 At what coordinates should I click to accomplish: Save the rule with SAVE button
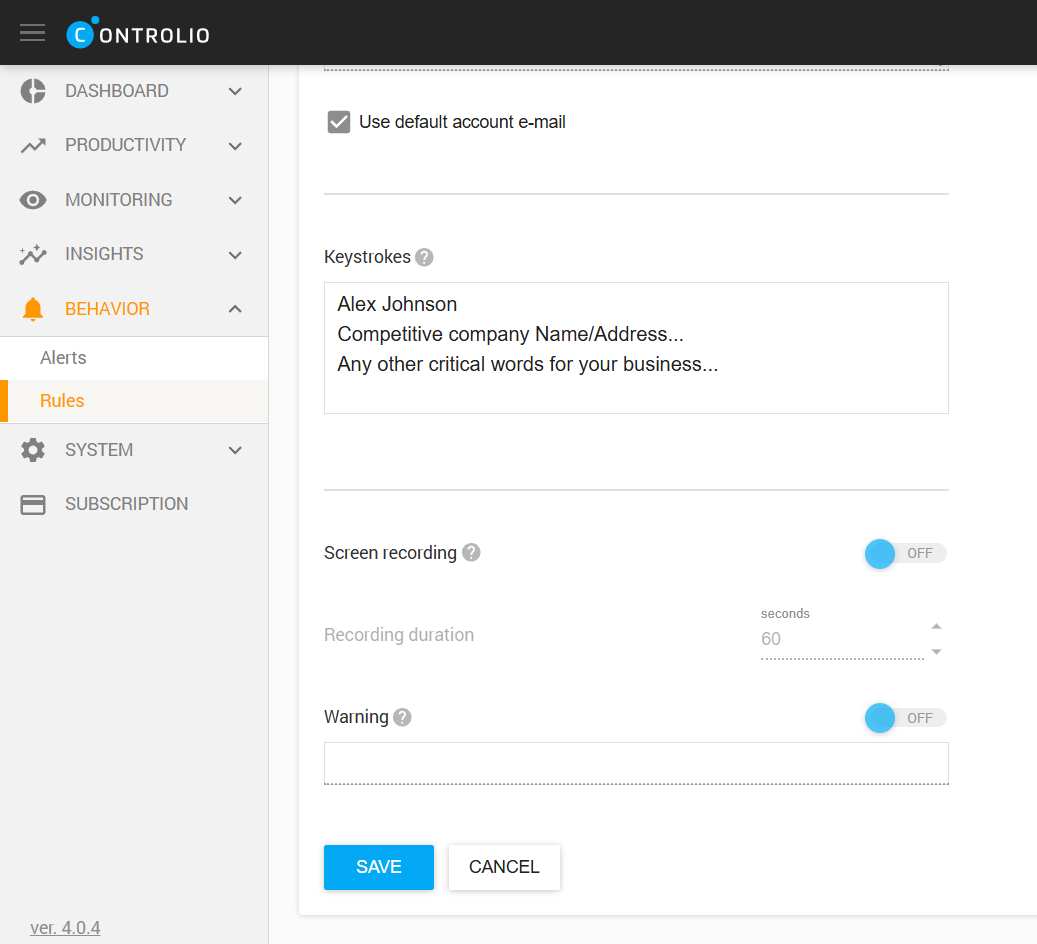point(378,867)
